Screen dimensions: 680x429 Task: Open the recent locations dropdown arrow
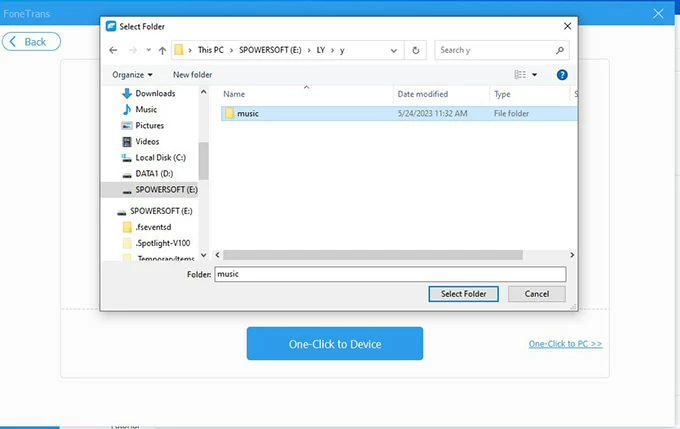[146, 50]
